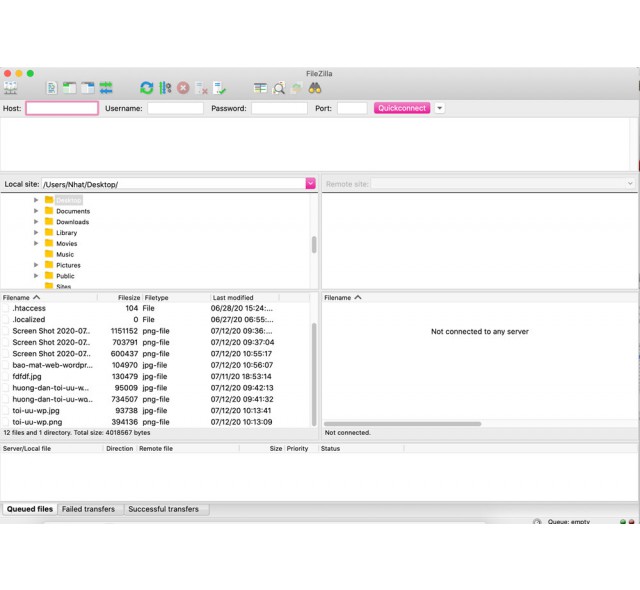Switch to Successful transfers tab
Image resolution: width=640 pixels, height=590 pixels.
(164, 509)
